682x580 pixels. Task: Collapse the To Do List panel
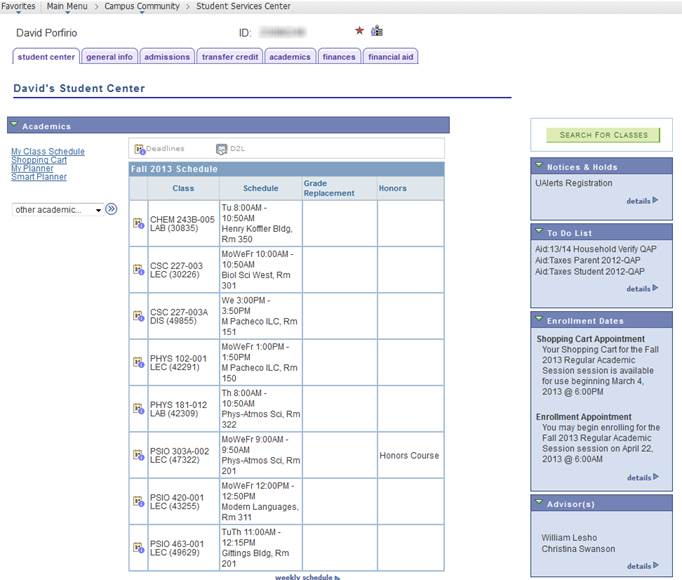coord(539,232)
